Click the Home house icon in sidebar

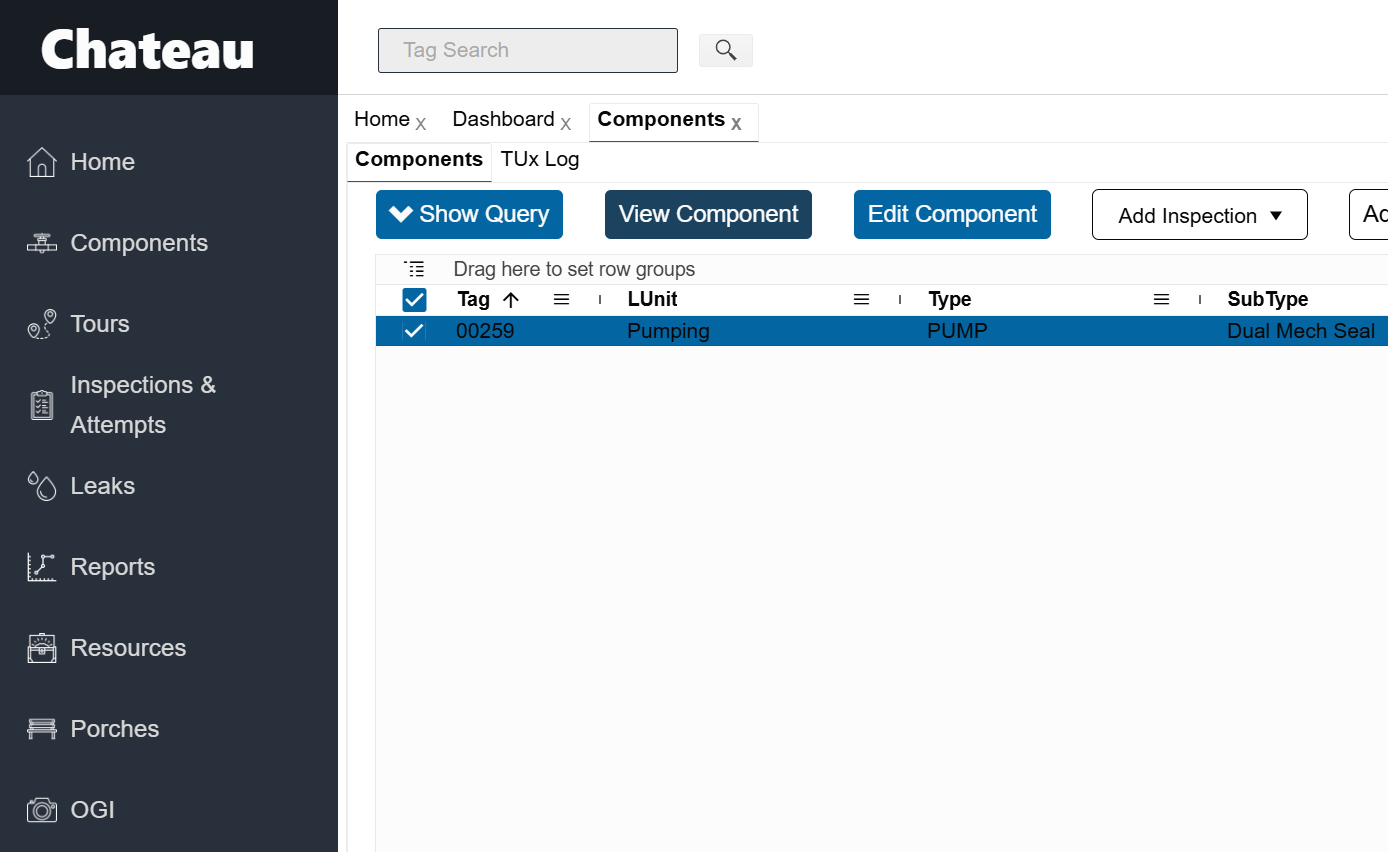click(41, 162)
